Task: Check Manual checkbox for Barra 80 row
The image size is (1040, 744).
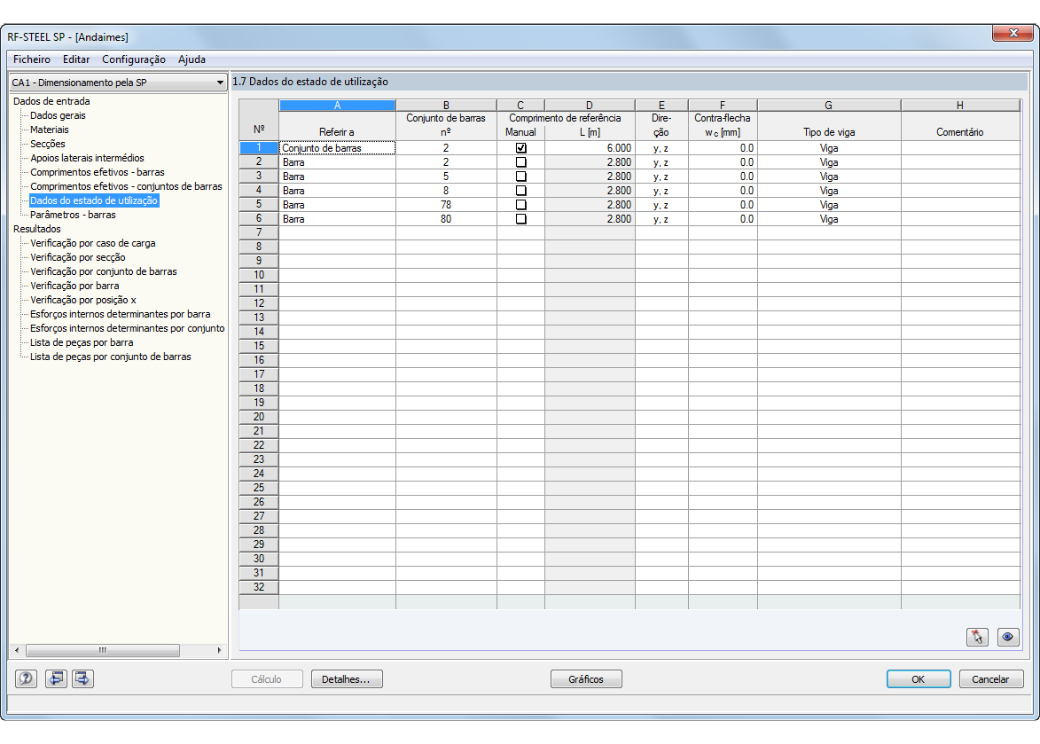Action: pos(521,219)
